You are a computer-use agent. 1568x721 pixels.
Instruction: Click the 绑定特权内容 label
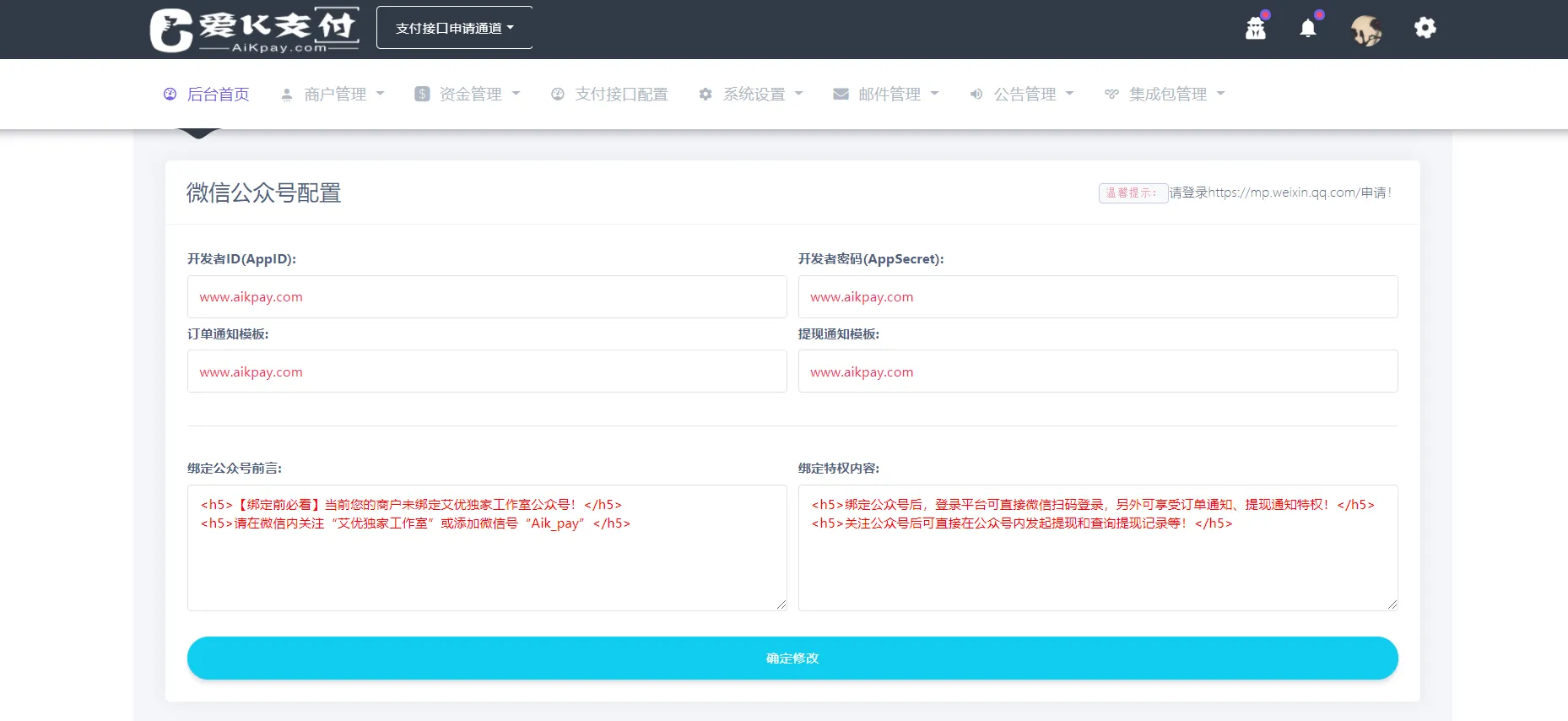[839, 469]
